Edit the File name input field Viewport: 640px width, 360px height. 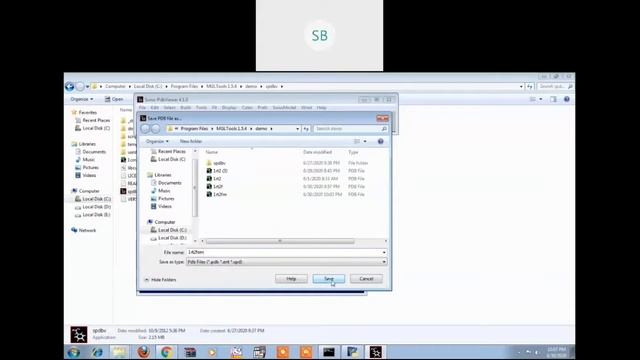pyautogui.click(x=284, y=252)
